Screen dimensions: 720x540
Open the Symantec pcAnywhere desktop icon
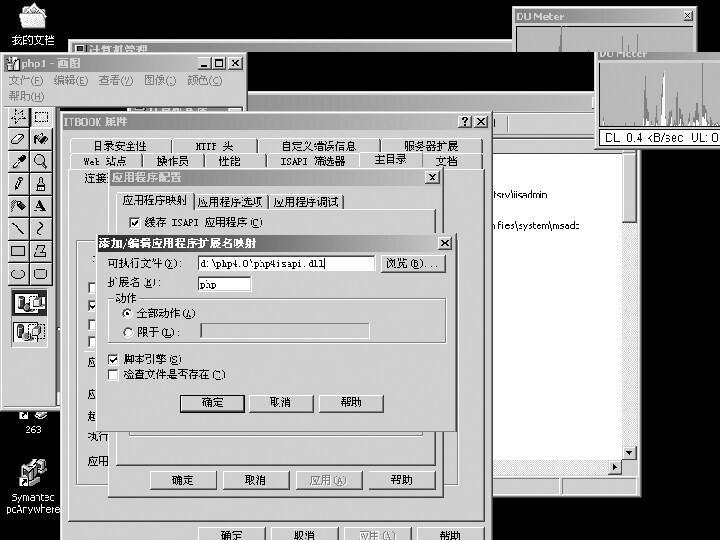click(33, 487)
